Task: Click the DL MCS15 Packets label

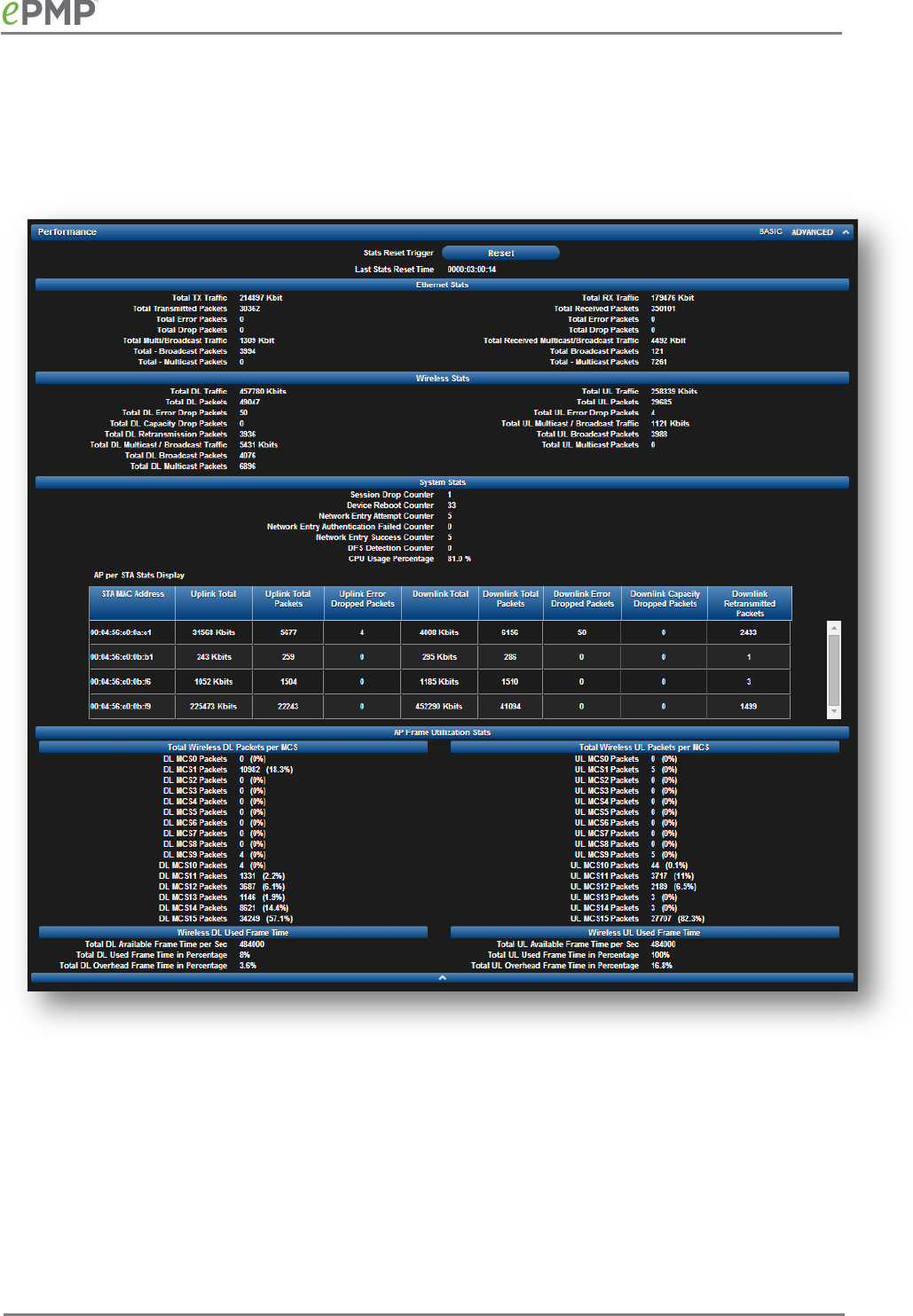Action: (x=193, y=919)
